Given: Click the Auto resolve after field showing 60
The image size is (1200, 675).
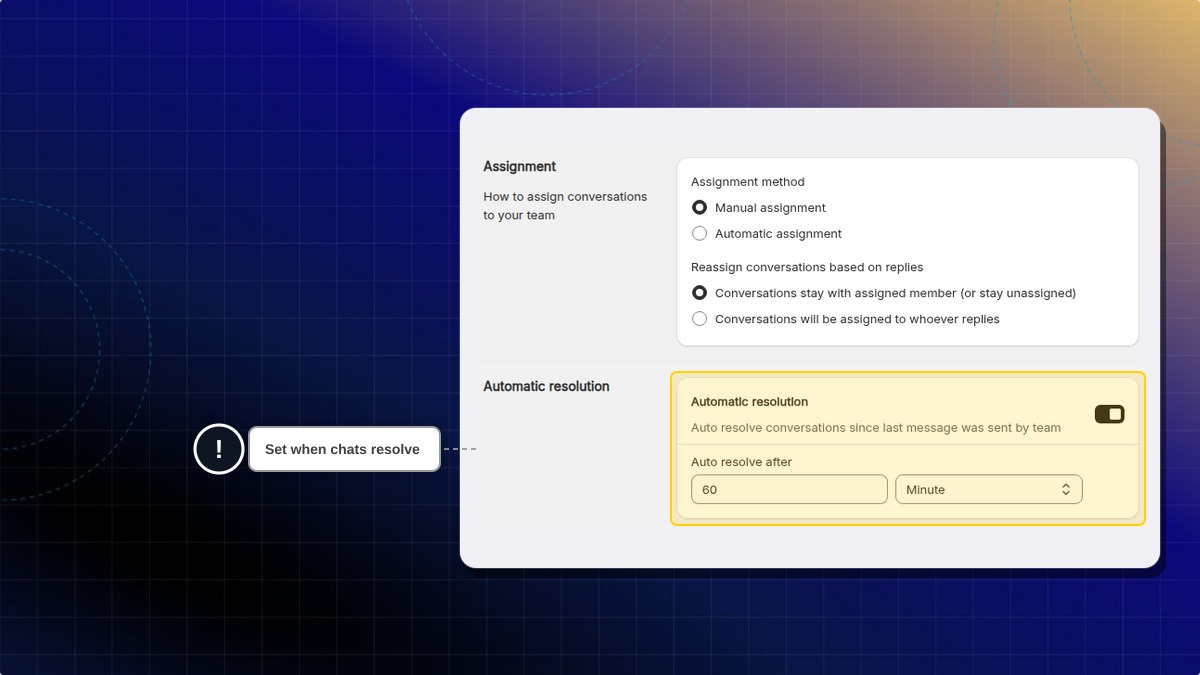Looking at the screenshot, I should (789, 489).
